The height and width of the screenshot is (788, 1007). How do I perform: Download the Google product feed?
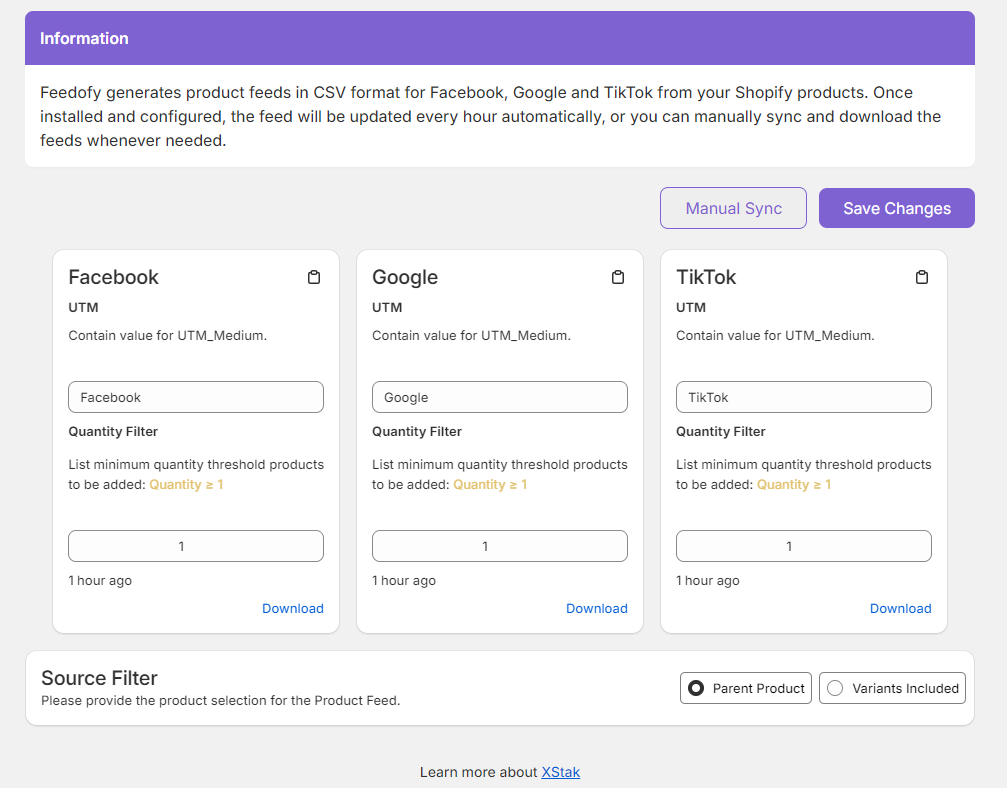[596, 608]
